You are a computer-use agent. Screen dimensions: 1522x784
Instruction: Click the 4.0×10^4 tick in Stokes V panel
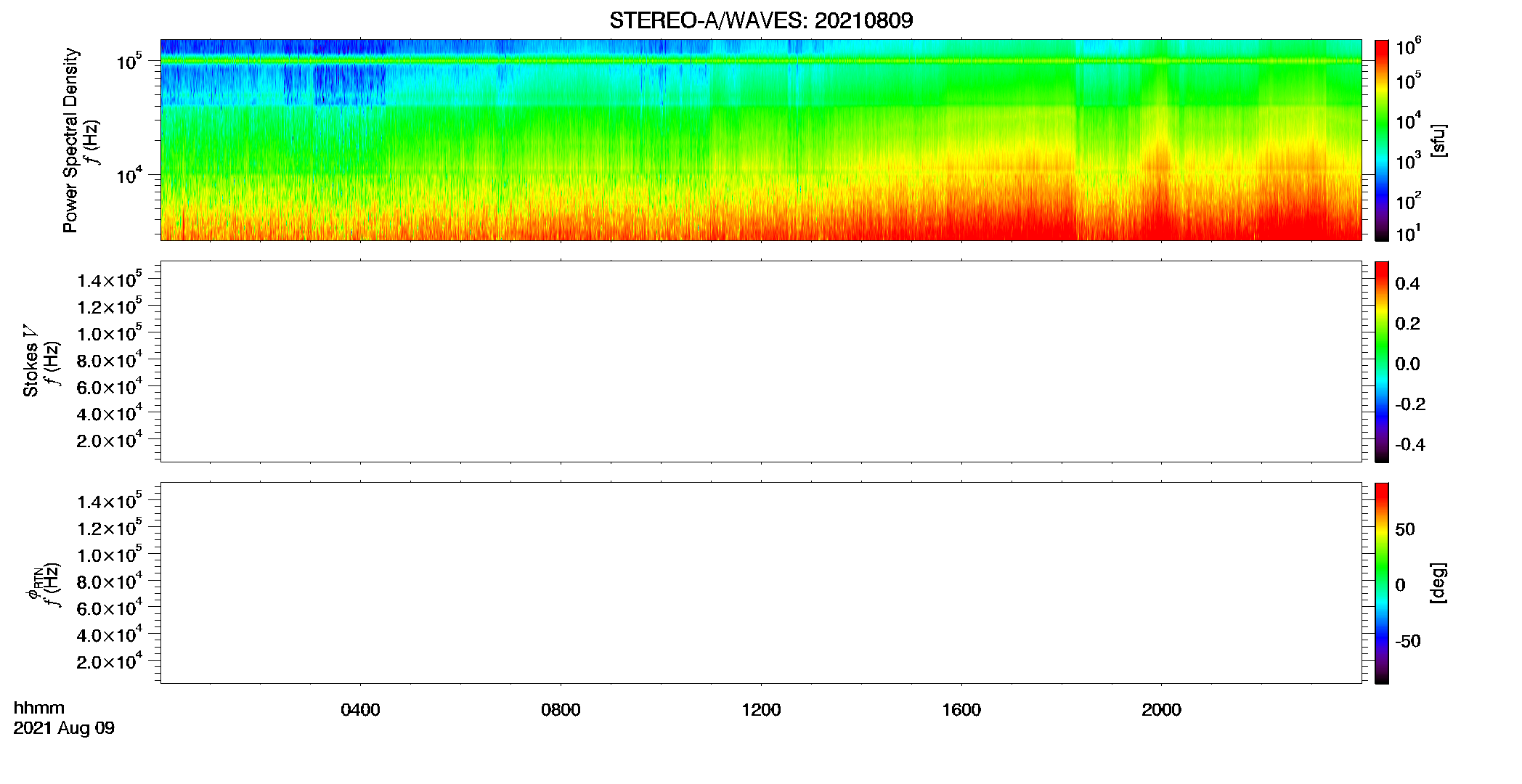pyautogui.click(x=110, y=414)
